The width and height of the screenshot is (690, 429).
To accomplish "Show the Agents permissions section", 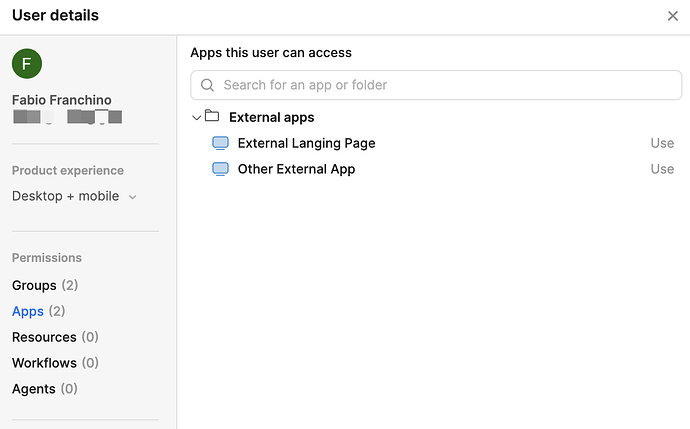I will point(34,389).
